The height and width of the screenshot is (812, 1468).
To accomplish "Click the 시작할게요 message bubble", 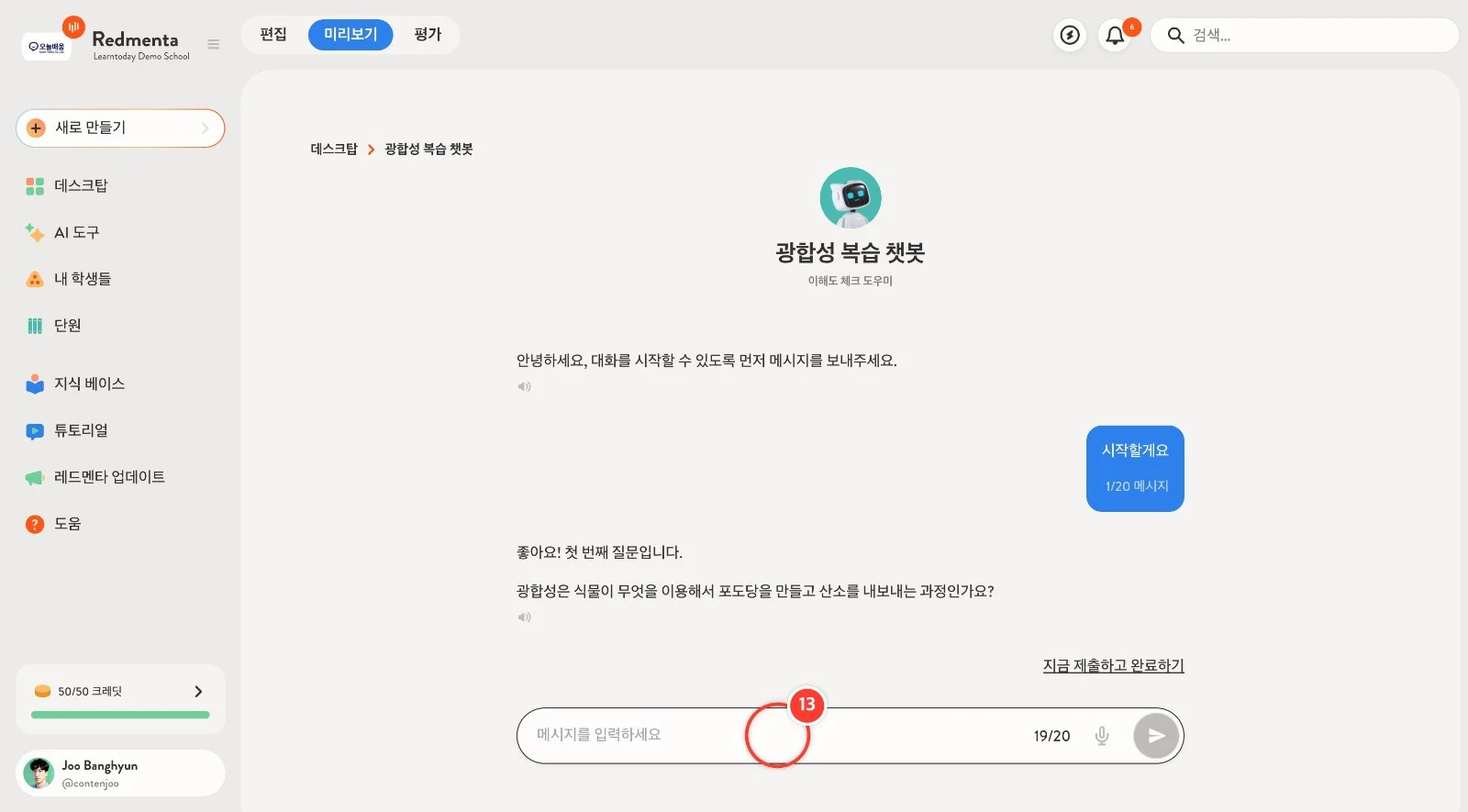I will [1135, 468].
